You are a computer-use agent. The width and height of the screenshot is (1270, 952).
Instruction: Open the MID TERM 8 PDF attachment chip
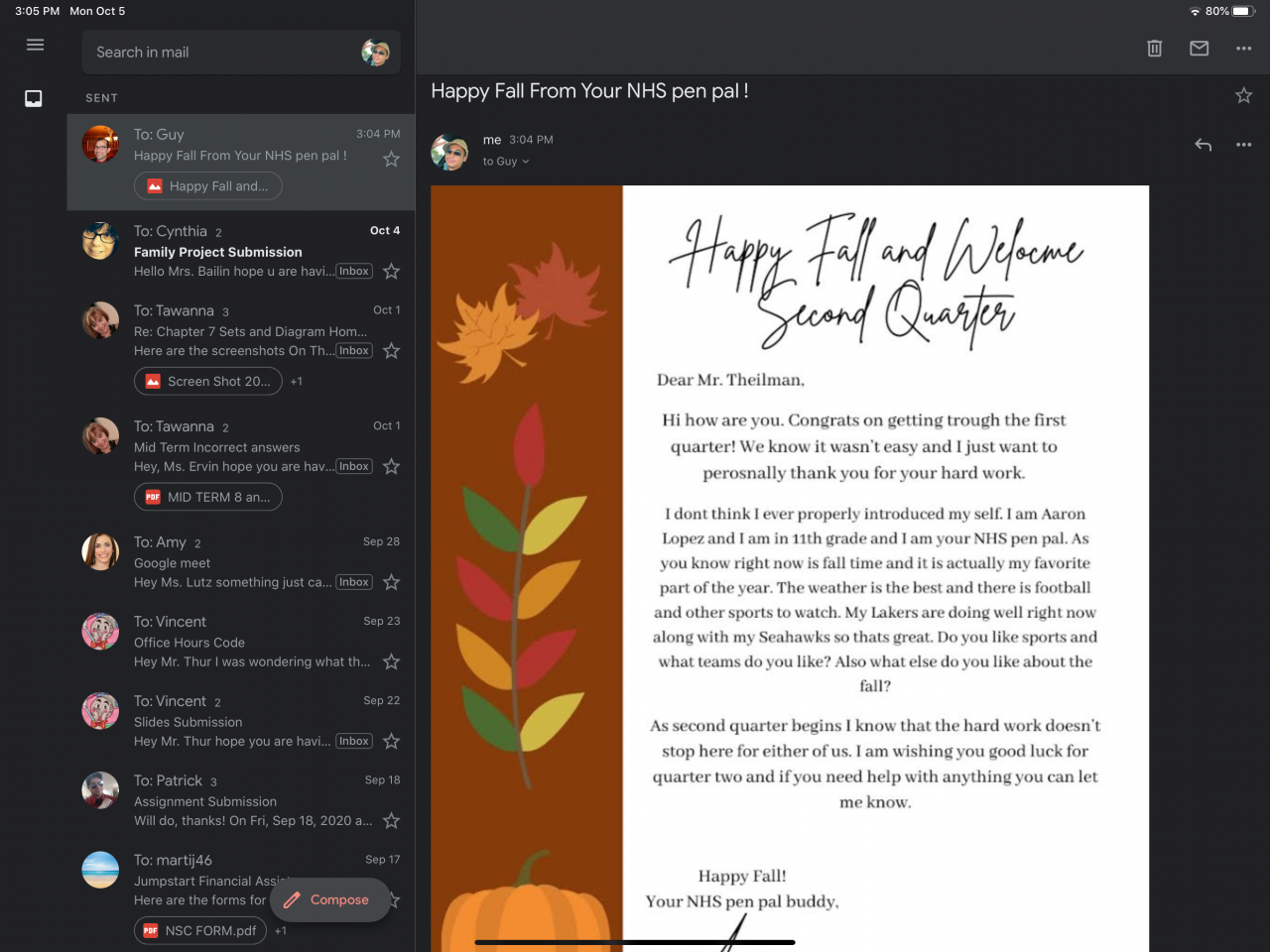(208, 497)
